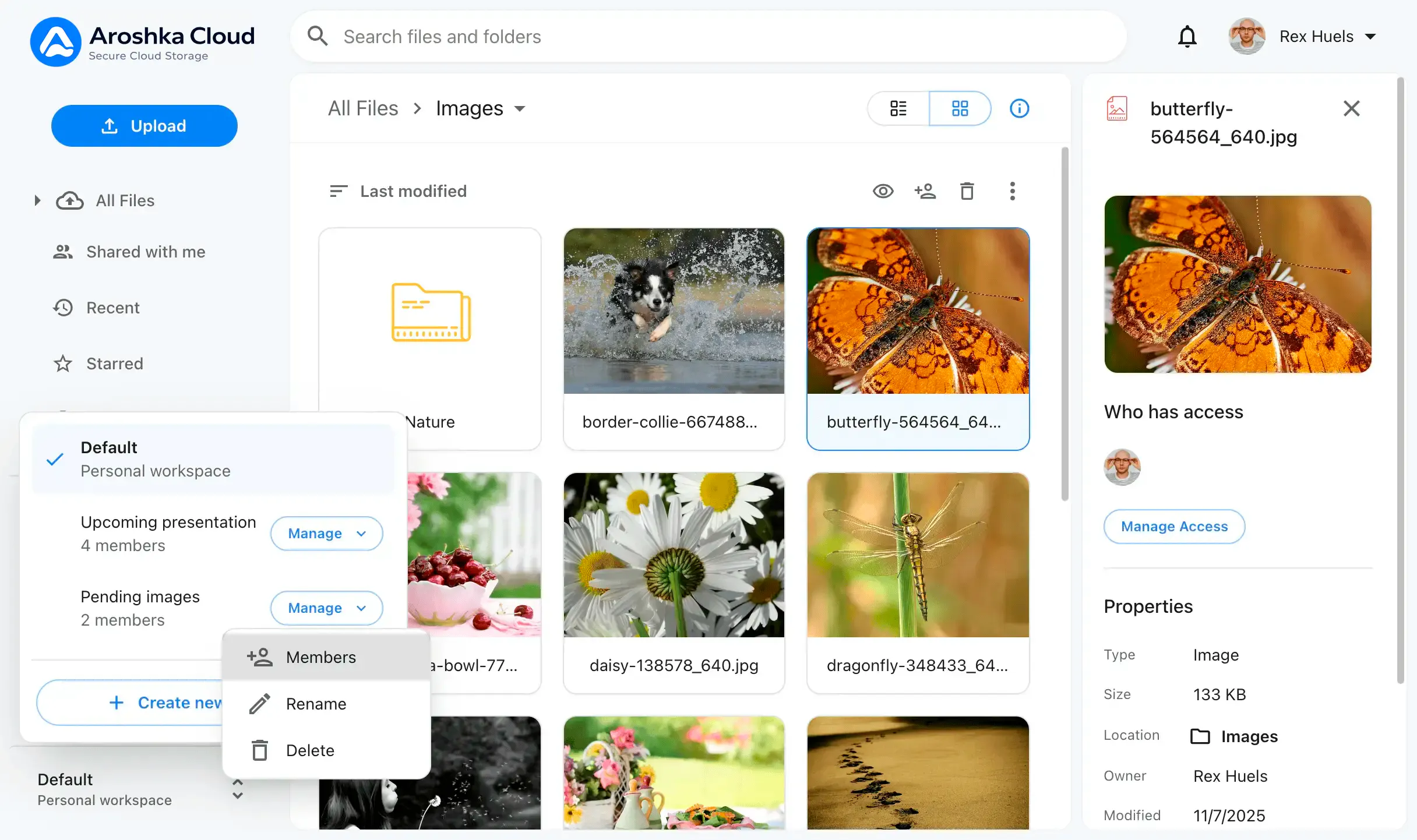This screenshot has height=840, width=1417.
Task: Click the Images location link
Action: [x=1234, y=736]
